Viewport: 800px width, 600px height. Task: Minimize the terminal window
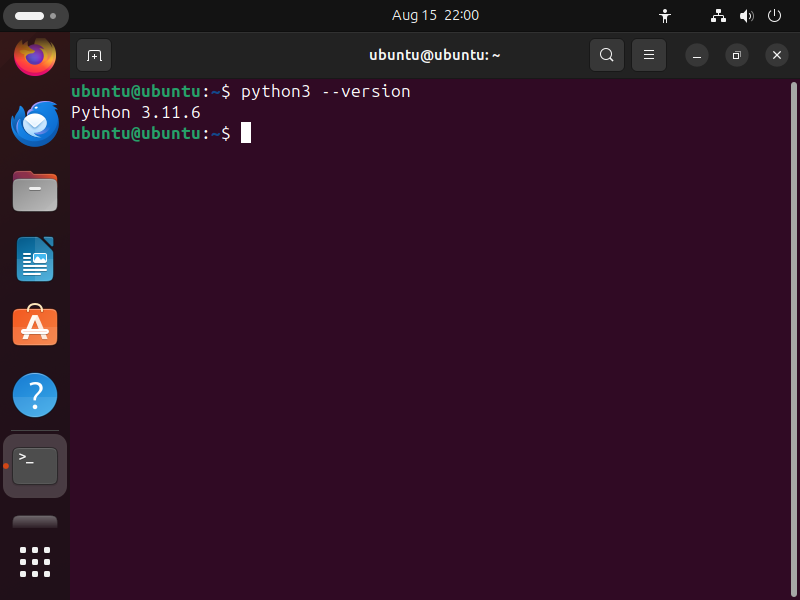[696, 55]
